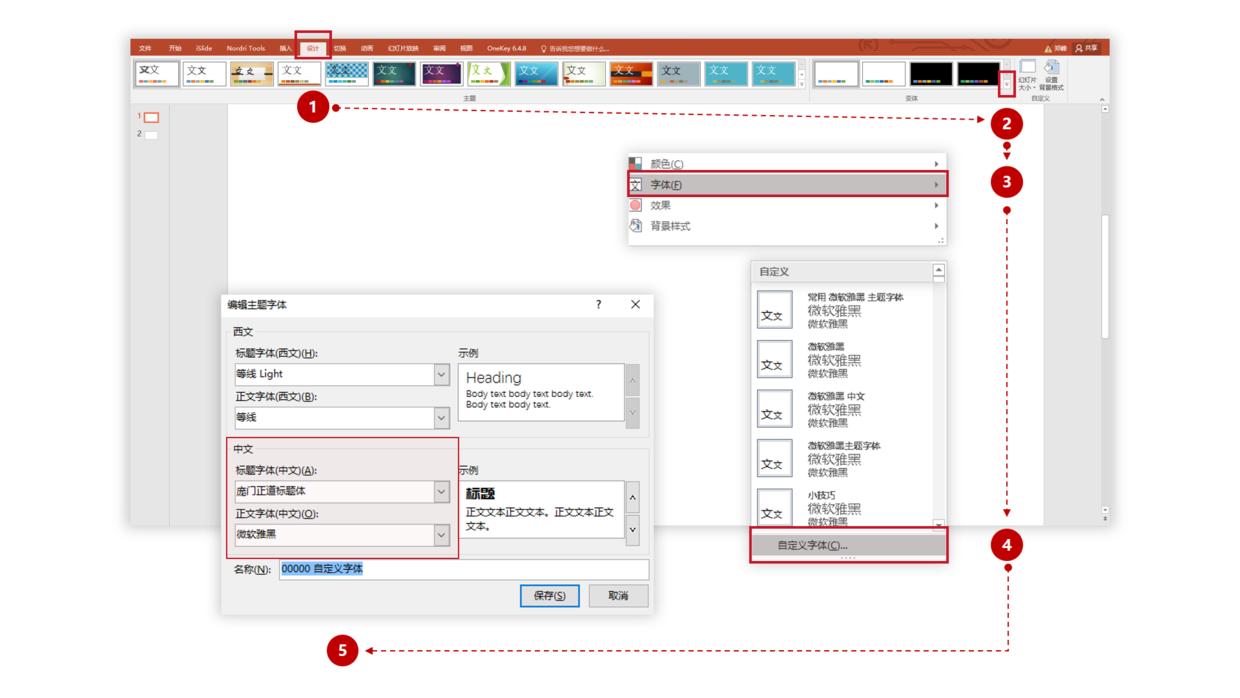Open the Variants gallery More dropdown arrow
Viewport: 1240px width, 698px height.
point(1007,83)
